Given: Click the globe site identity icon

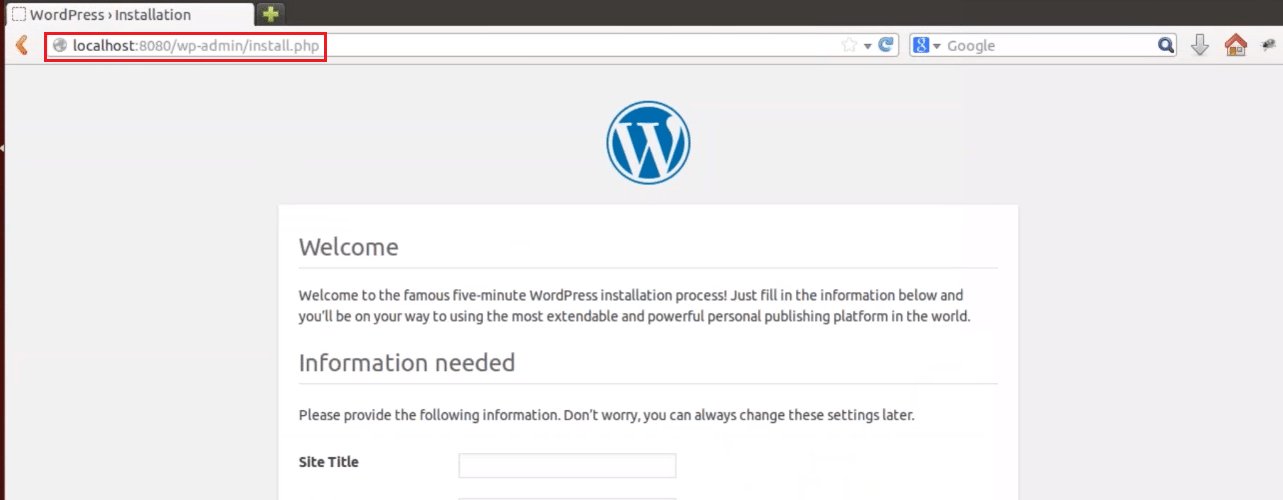Looking at the screenshot, I should [x=60, y=45].
